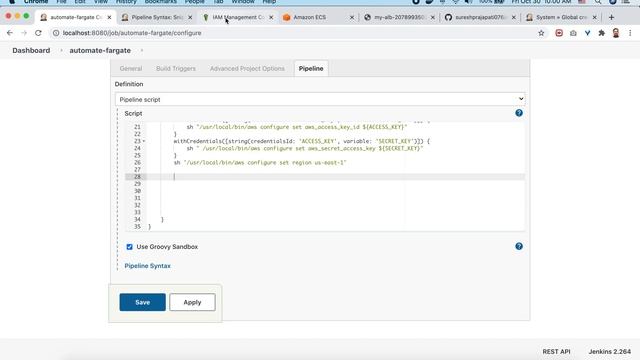
Task: Open the People menu in menu bar
Action: [194, 2]
